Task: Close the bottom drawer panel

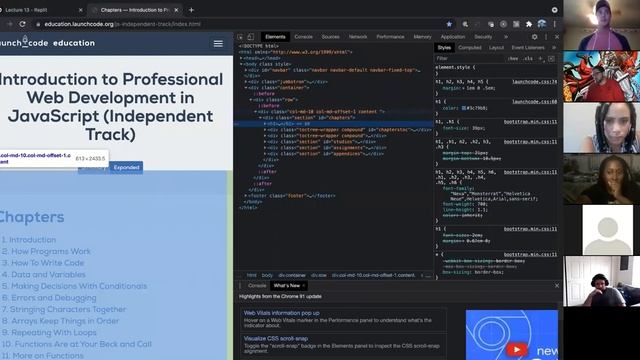Action: point(557,286)
